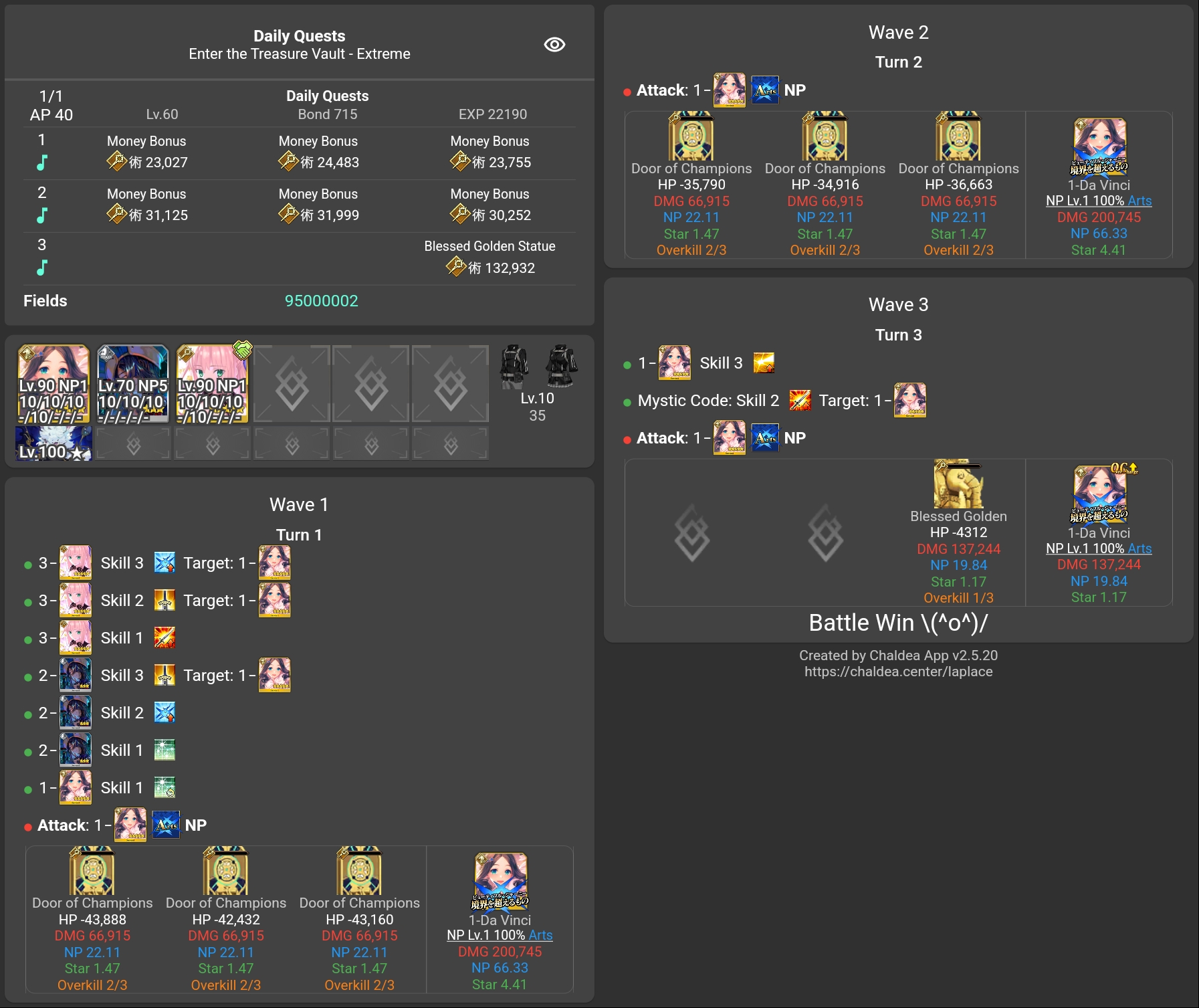Image resolution: width=1199 pixels, height=1008 pixels.
Task: Click the music note icon for enemy wave 2
Action: [x=41, y=215]
